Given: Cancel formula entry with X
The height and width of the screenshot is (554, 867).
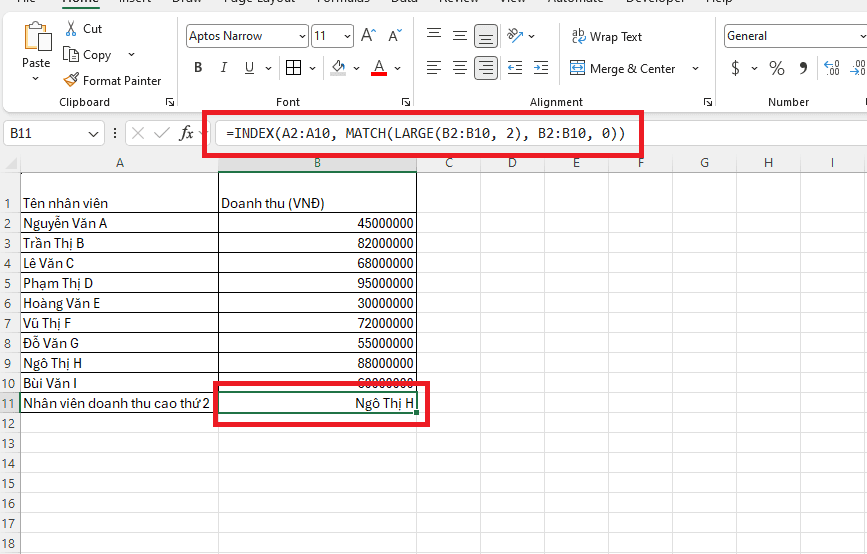Looking at the screenshot, I should [x=138, y=133].
